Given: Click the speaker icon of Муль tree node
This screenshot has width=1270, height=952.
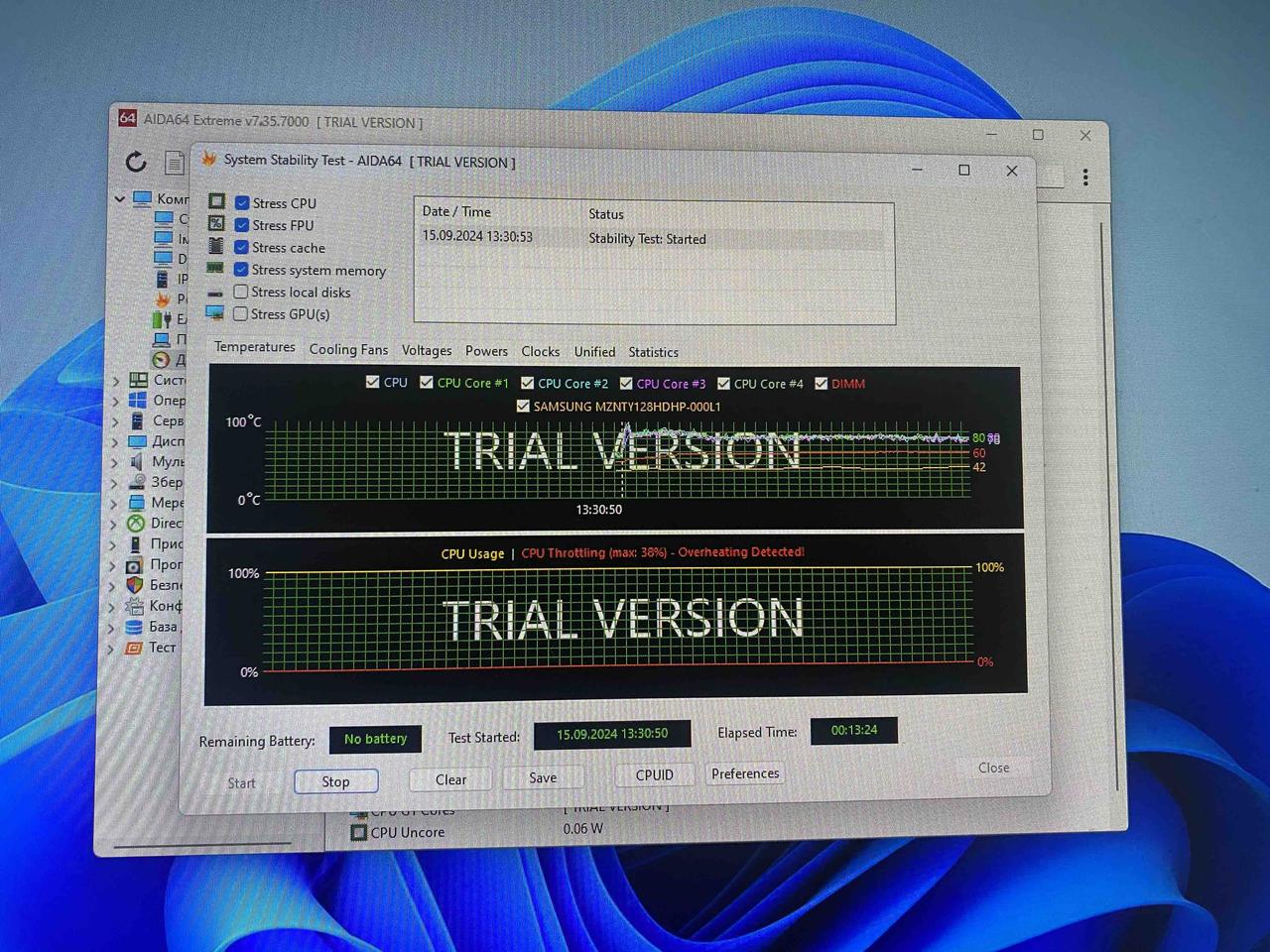Looking at the screenshot, I should click(x=136, y=462).
